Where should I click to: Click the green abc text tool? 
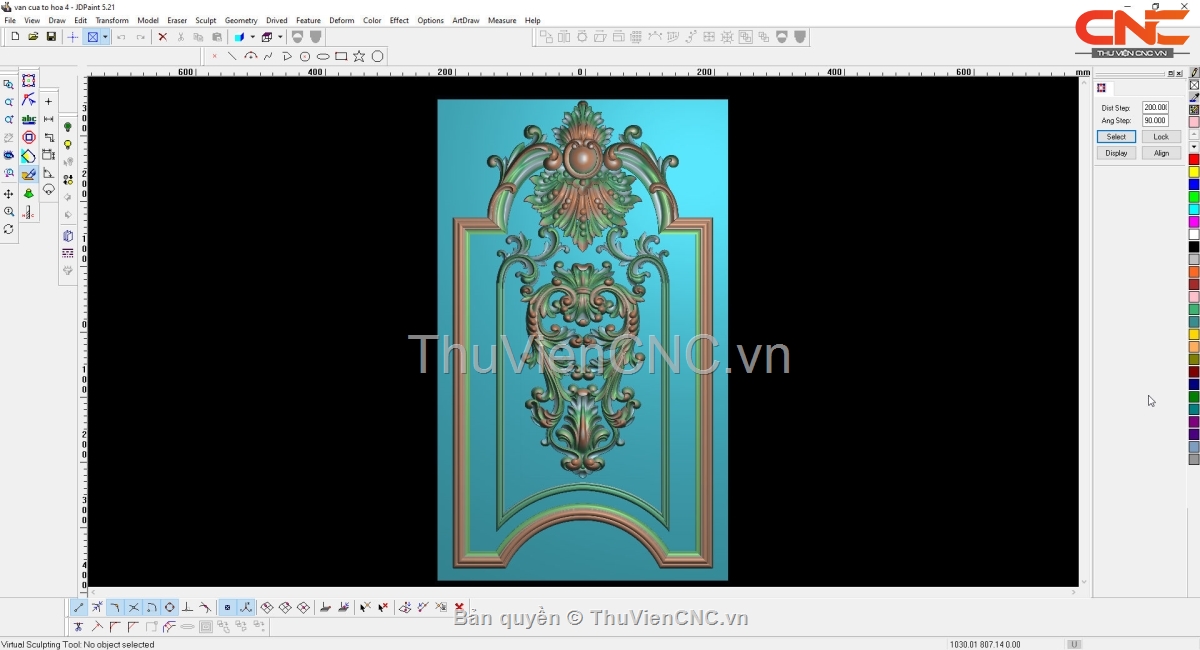29,119
